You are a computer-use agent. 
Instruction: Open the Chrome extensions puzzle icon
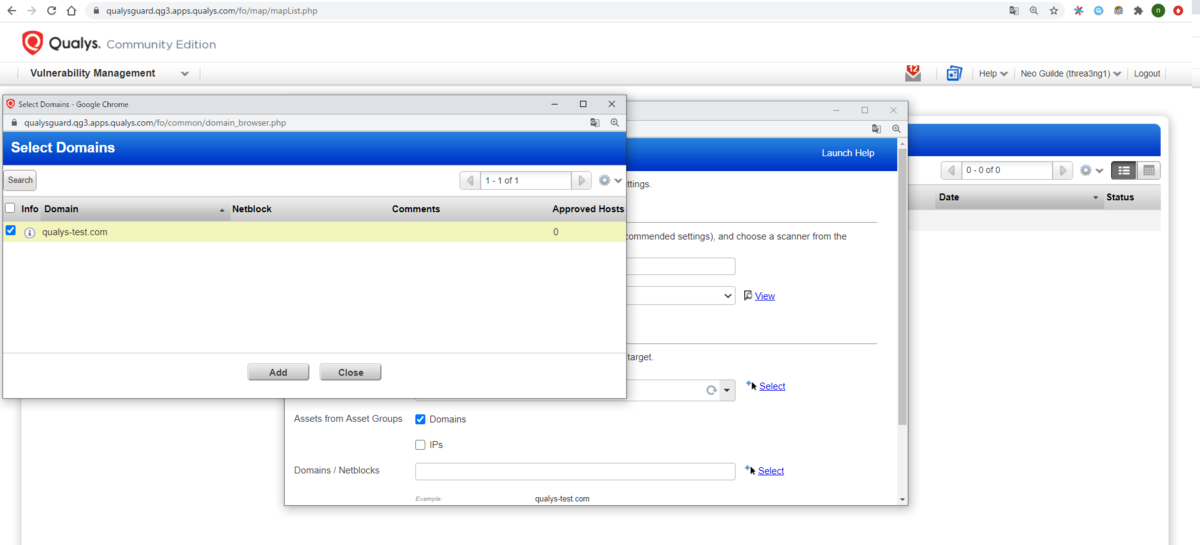click(x=1138, y=10)
